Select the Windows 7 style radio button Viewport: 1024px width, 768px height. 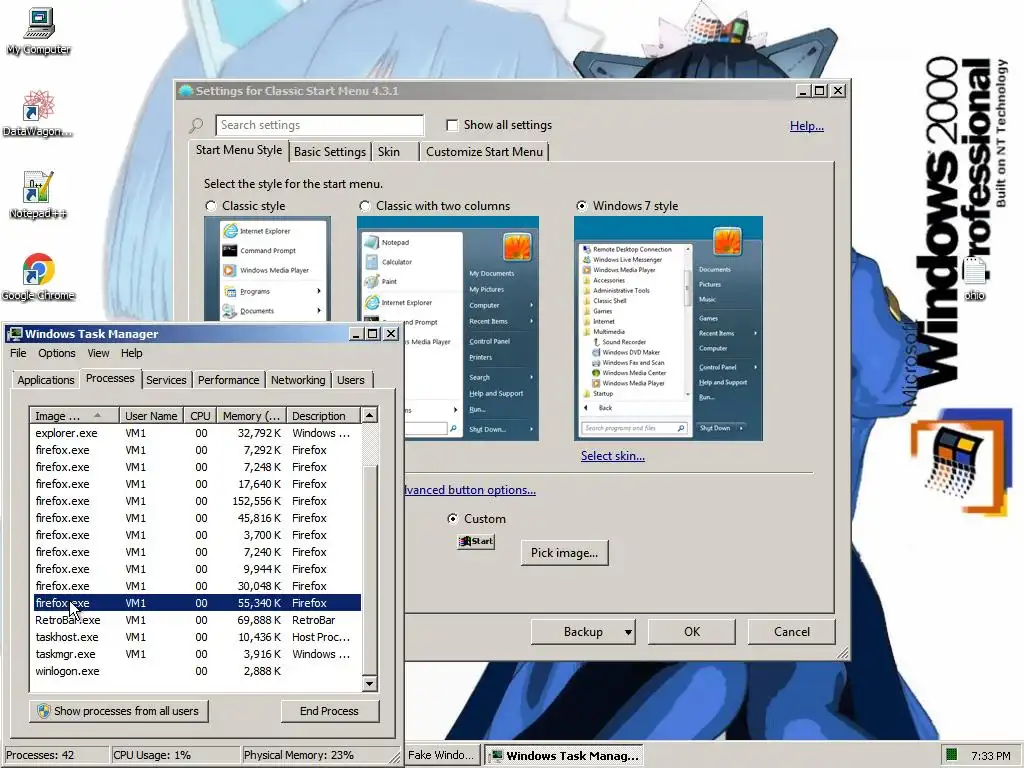click(581, 206)
